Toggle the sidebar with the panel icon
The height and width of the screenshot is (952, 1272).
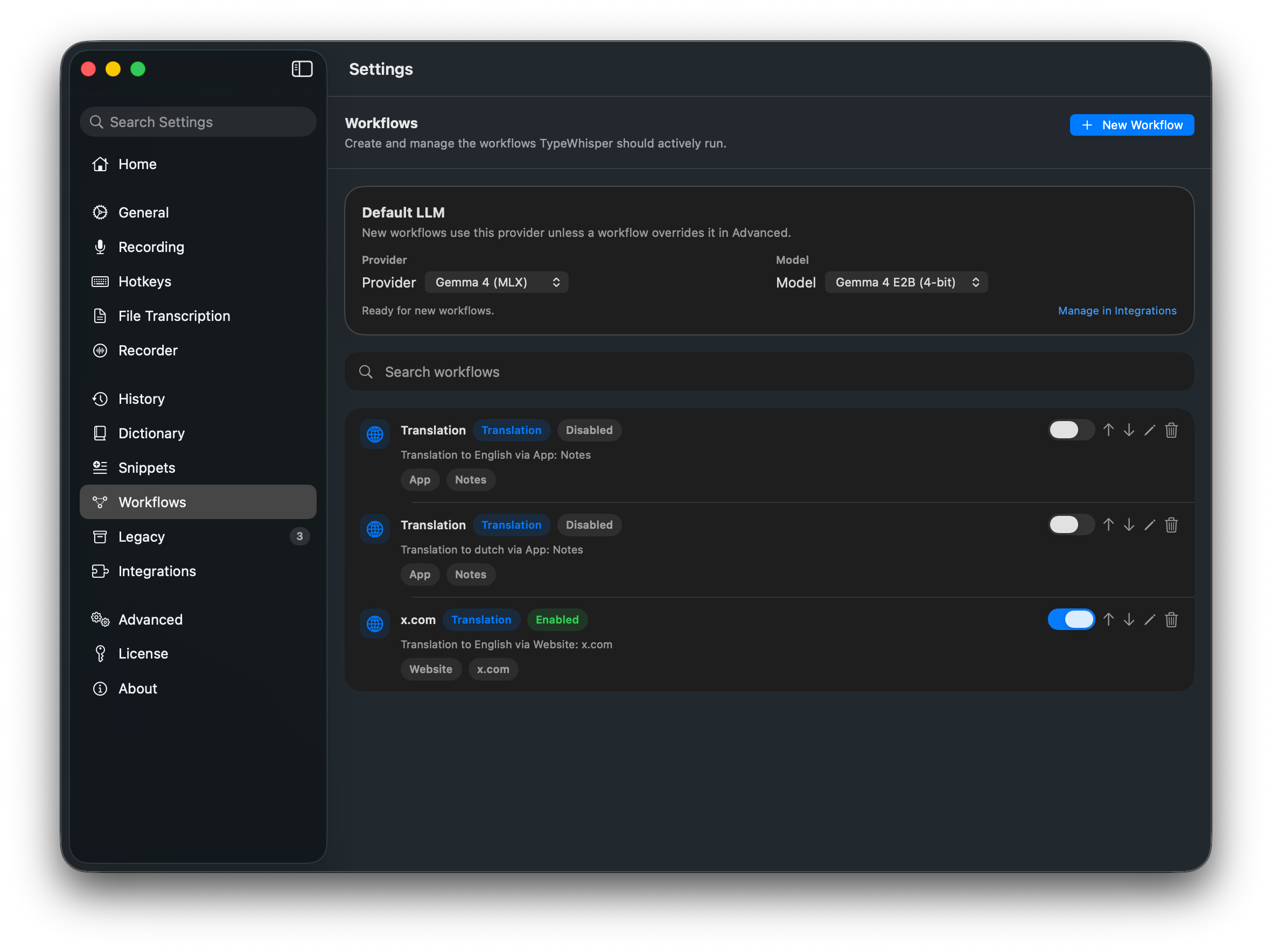(302, 69)
